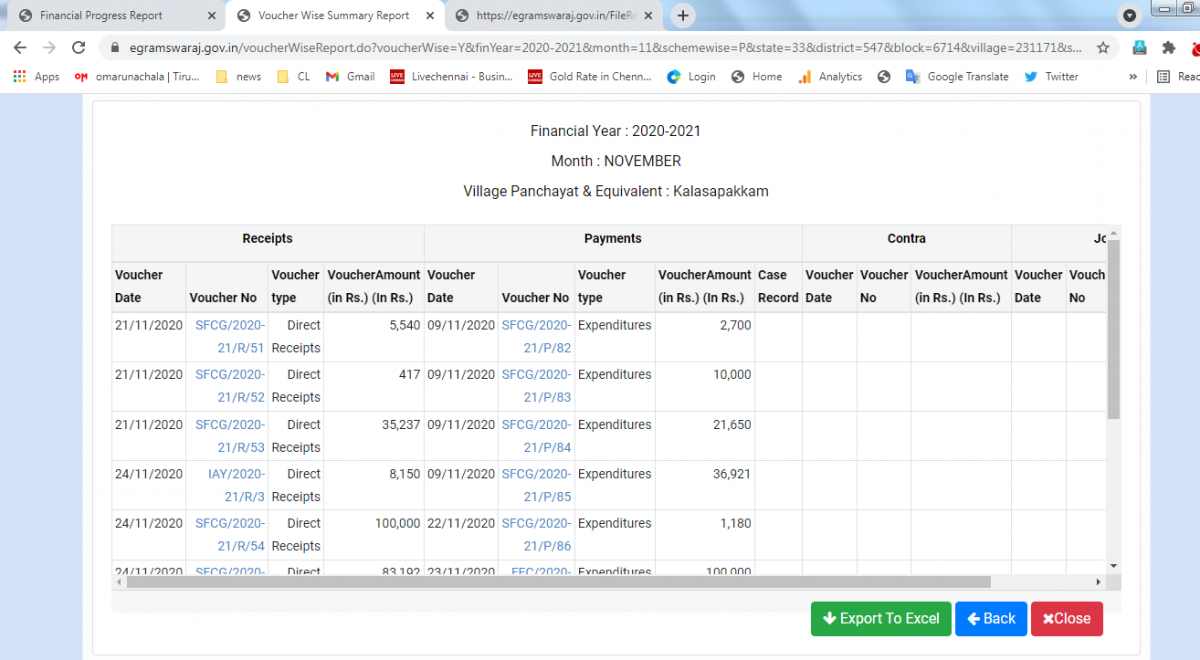The width and height of the screenshot is (1200, 660).
Task: Open the 'news' bookmark folder
Action: (239, 76)
